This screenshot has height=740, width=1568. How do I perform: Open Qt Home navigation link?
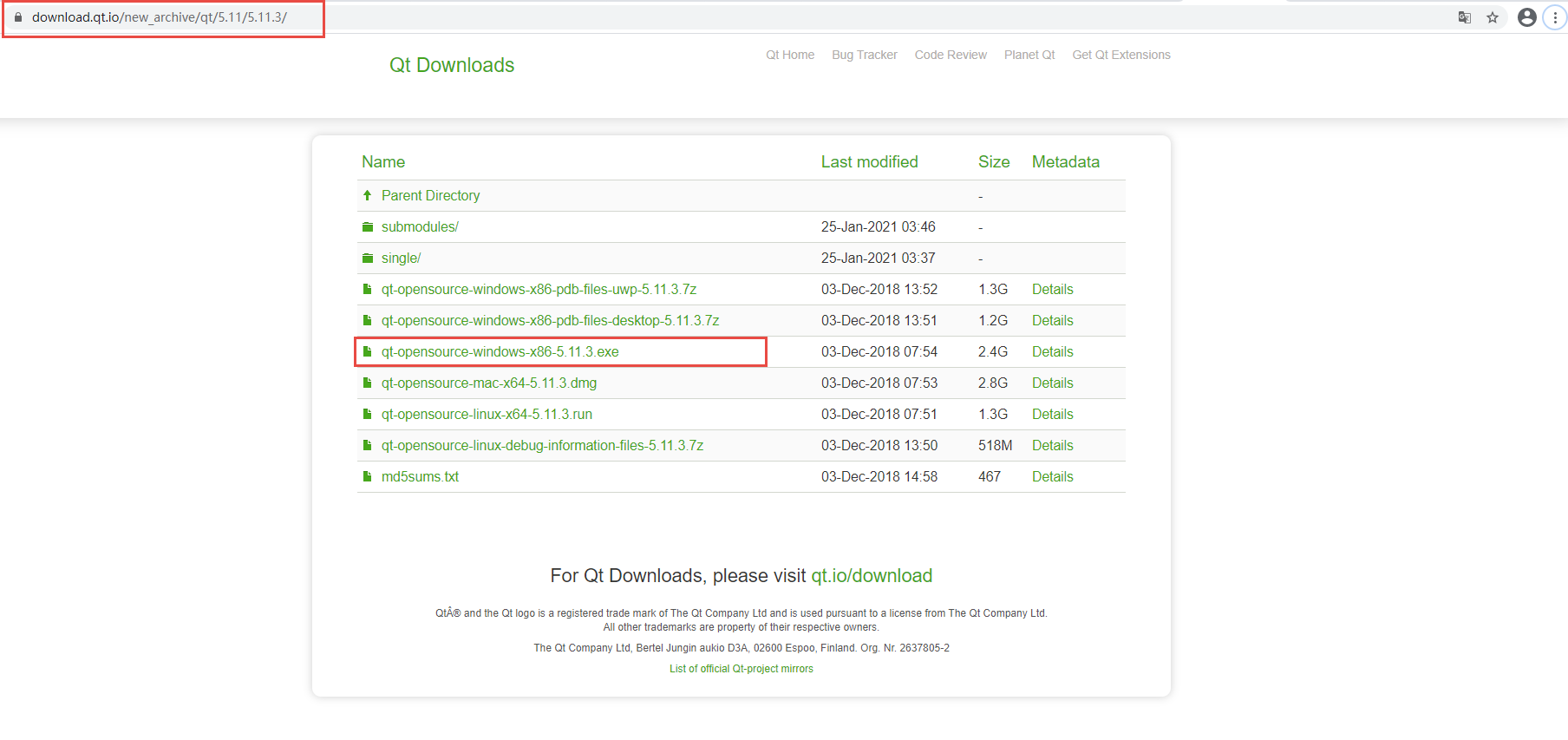[x=790, y=55]
